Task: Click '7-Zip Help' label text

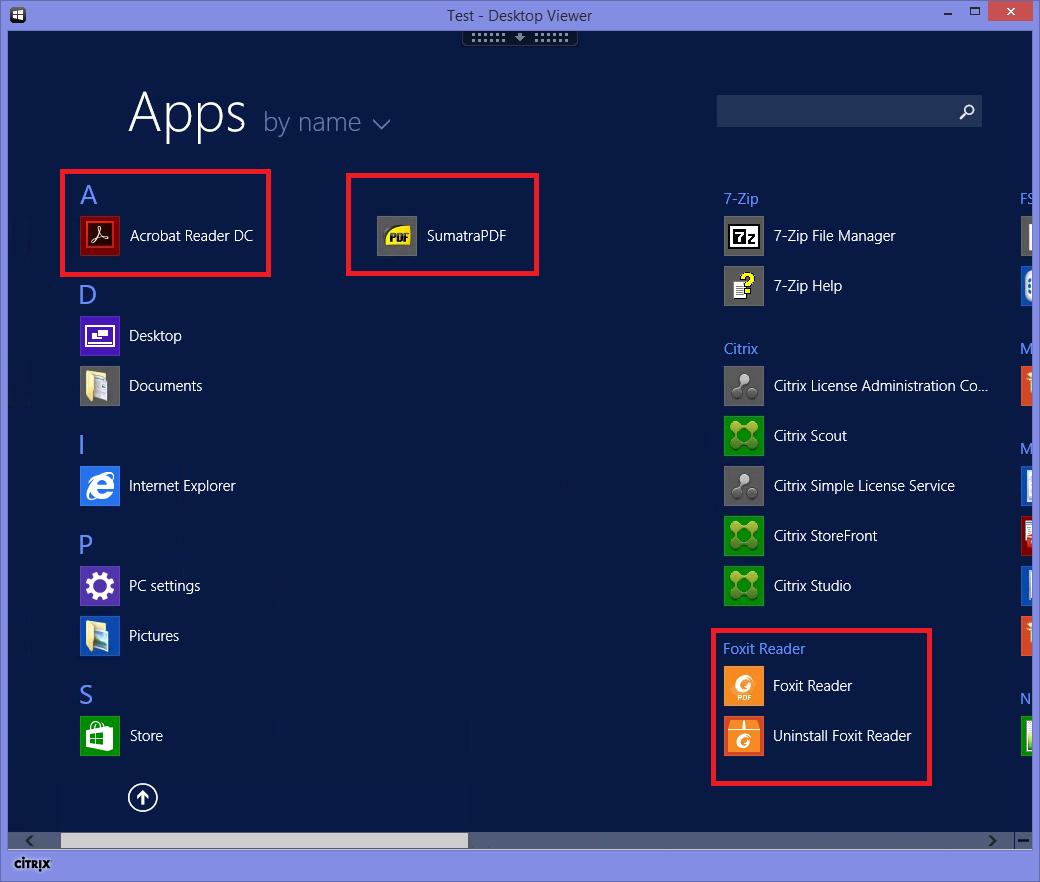Action: coord(808,286)
